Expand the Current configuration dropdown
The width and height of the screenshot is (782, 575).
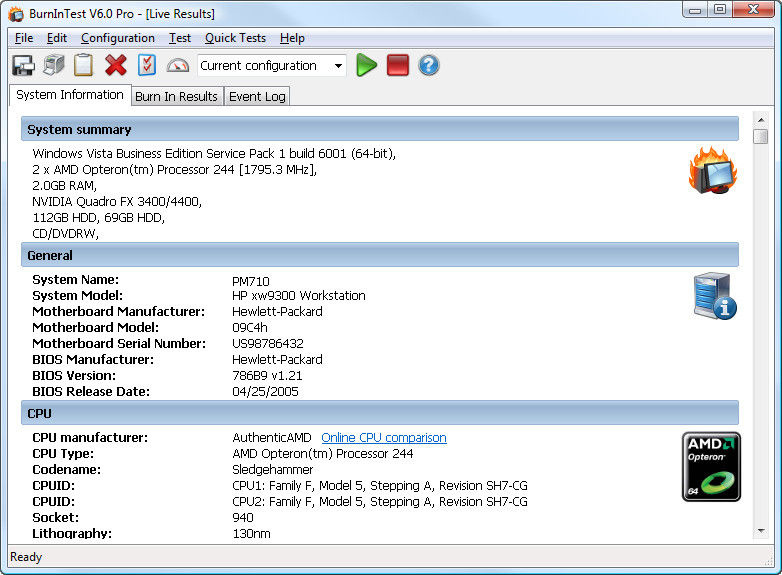pyautogui.click(x=338, y=66)
